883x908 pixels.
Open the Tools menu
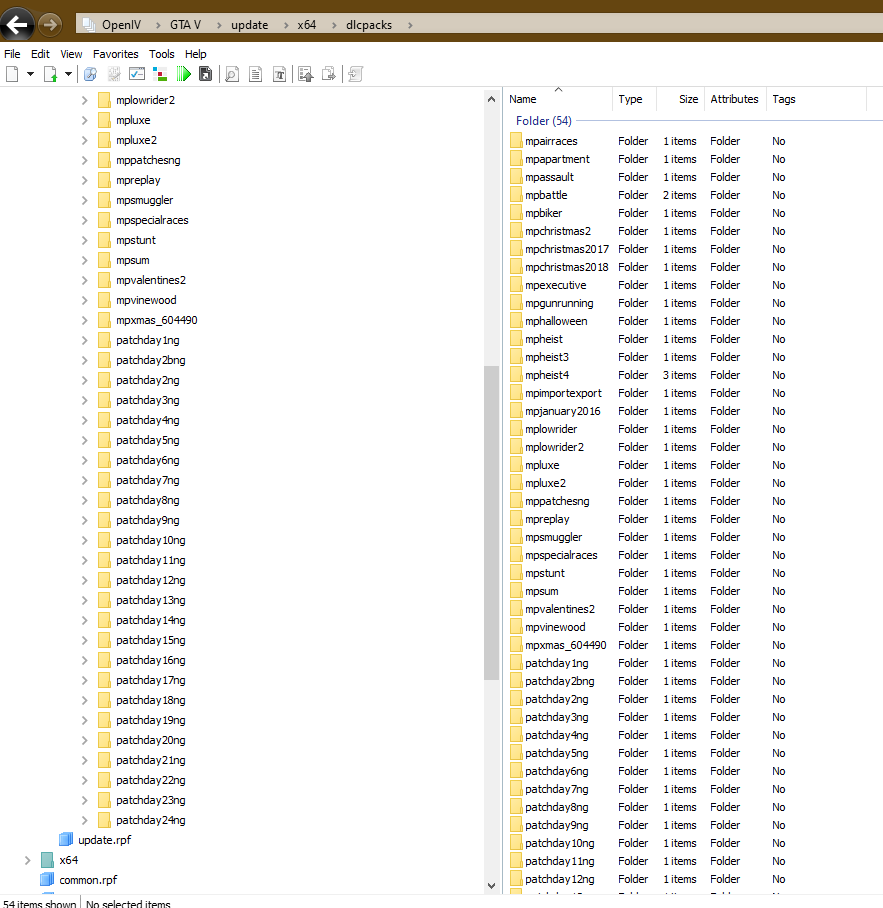162,54
